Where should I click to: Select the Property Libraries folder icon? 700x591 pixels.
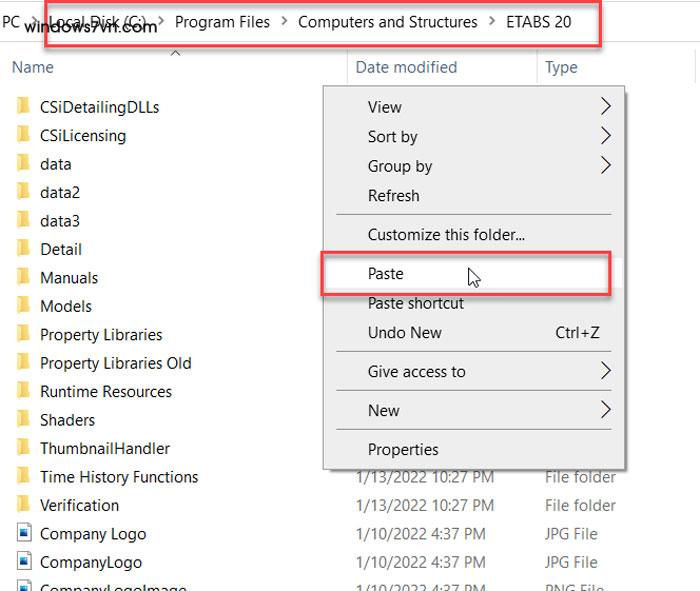pos(24,335)
